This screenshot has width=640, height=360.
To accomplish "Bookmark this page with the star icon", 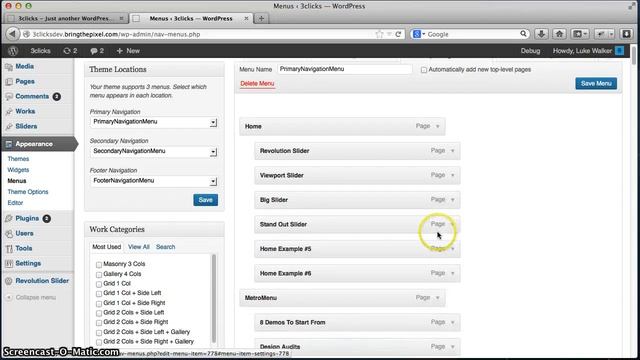I will point(379,34).
